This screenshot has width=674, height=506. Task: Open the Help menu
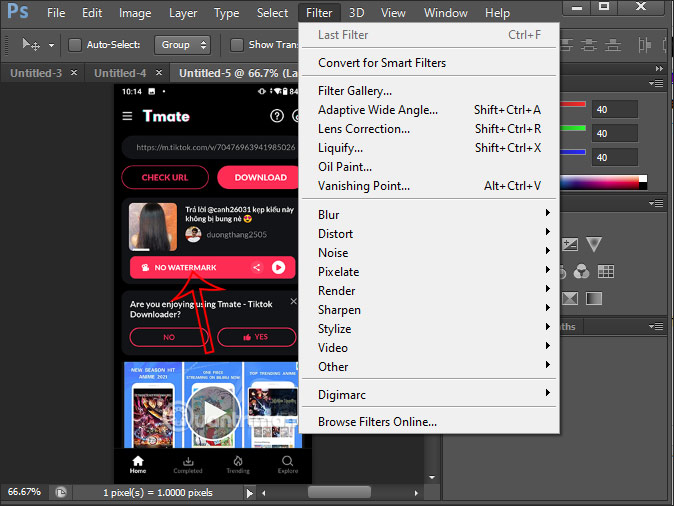coord(497,13)
